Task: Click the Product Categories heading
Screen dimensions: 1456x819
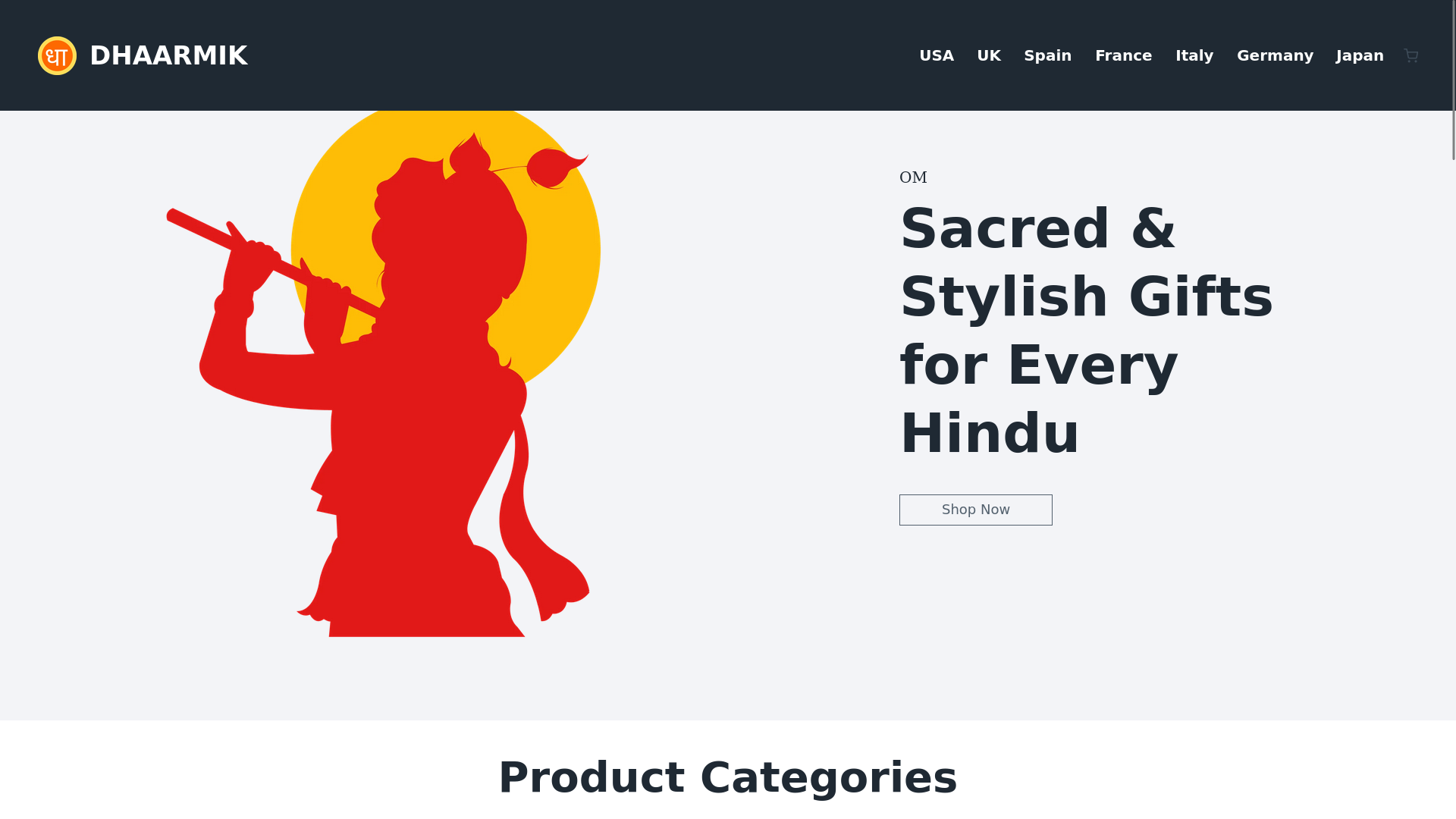Action: (728, 777)
